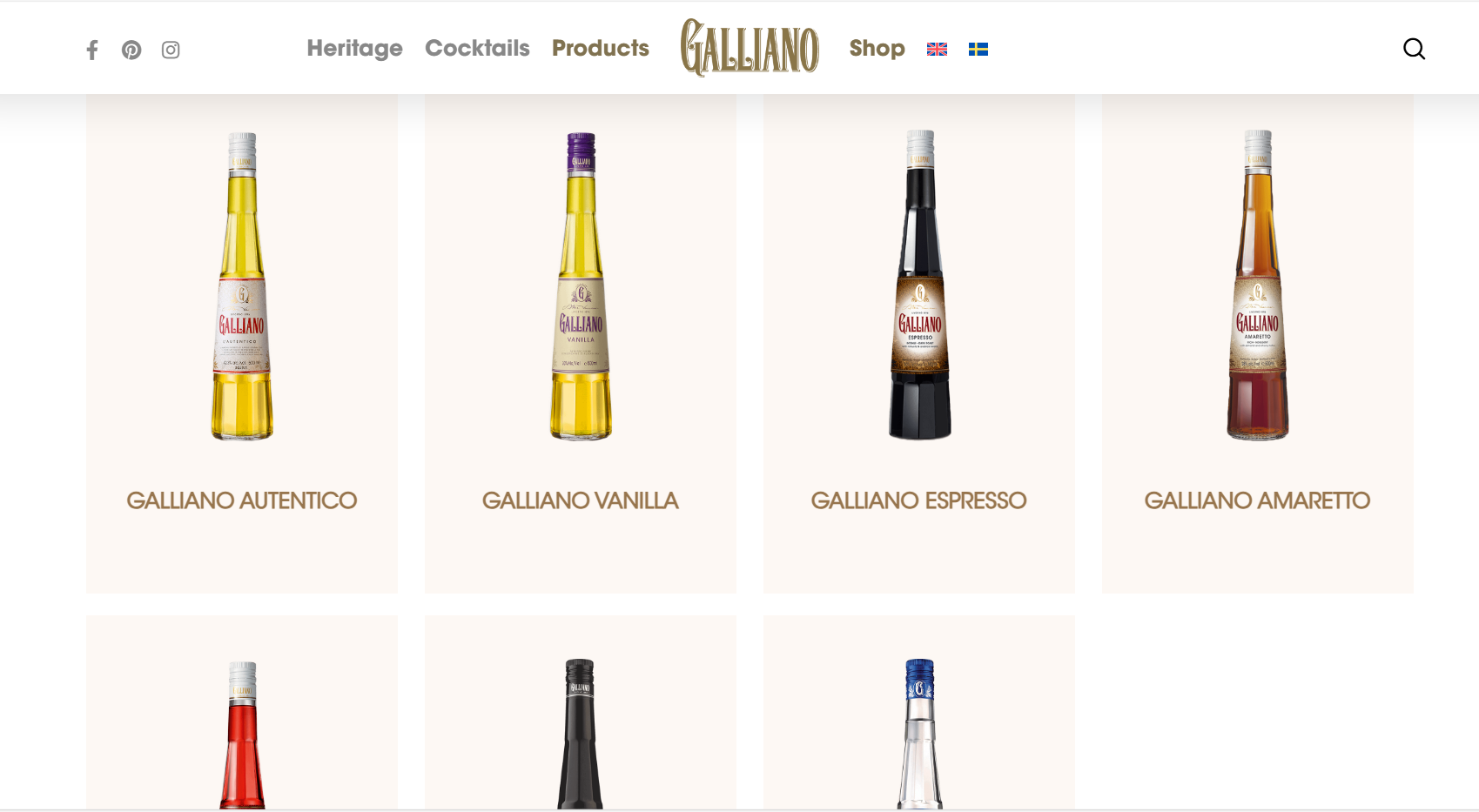This screenshot has height=812, width=1479.
Task: Open the Products menu item
Action: [601, 48]
